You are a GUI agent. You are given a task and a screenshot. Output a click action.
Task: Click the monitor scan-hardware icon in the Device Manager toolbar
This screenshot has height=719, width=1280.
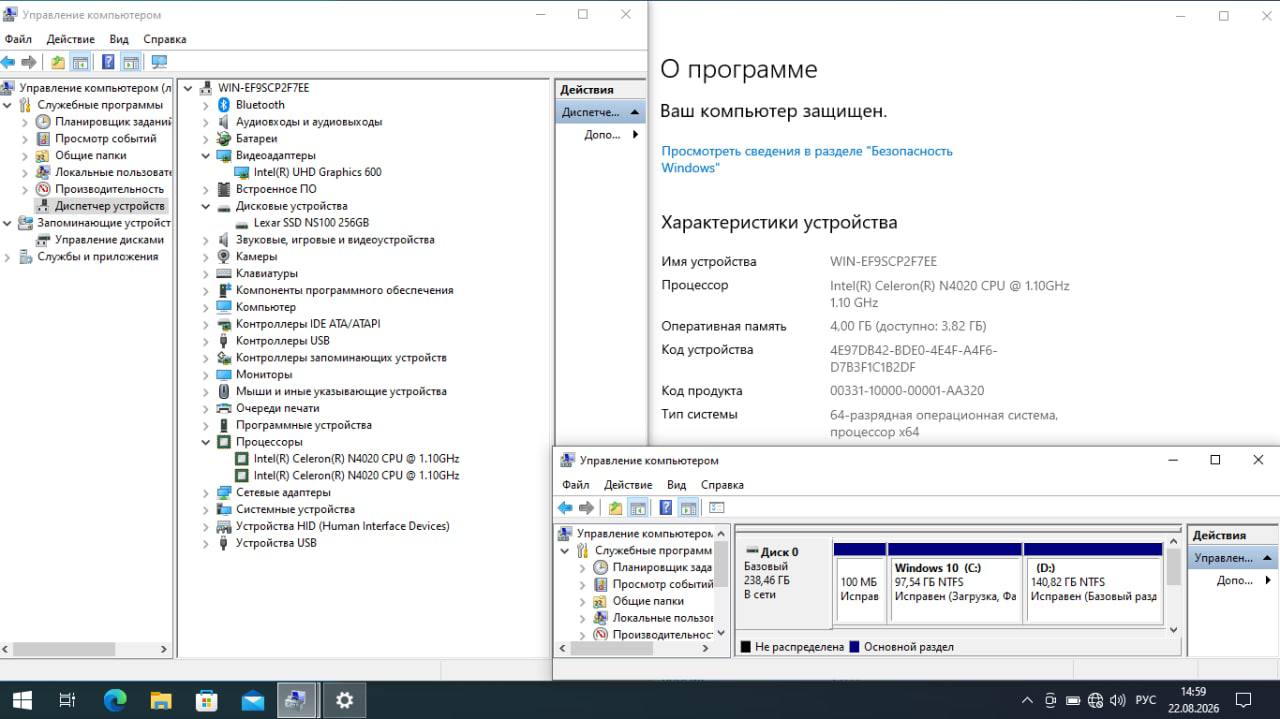coord(159,62)
